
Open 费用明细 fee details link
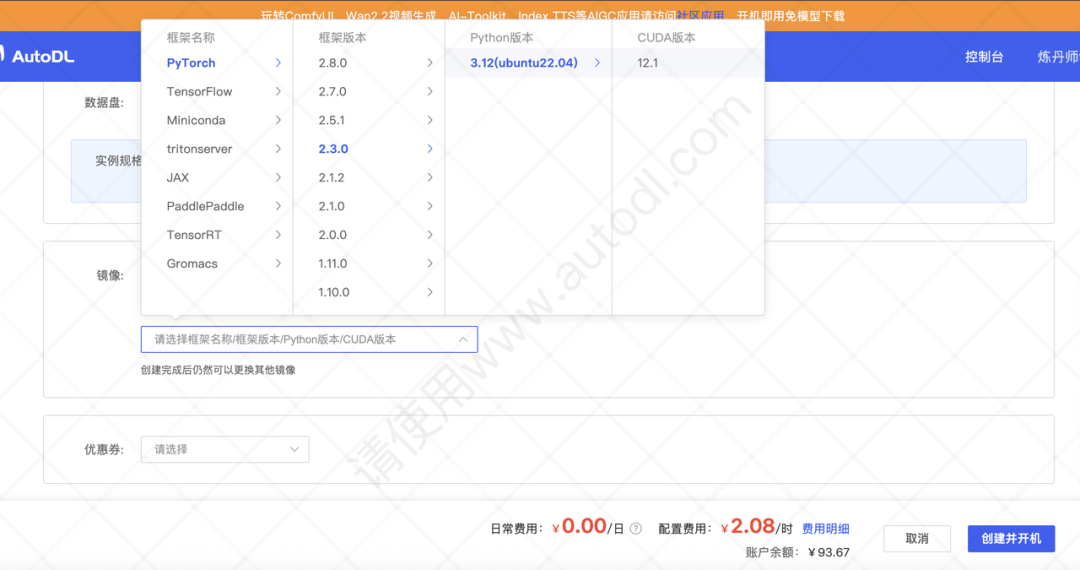click(826, 529)
